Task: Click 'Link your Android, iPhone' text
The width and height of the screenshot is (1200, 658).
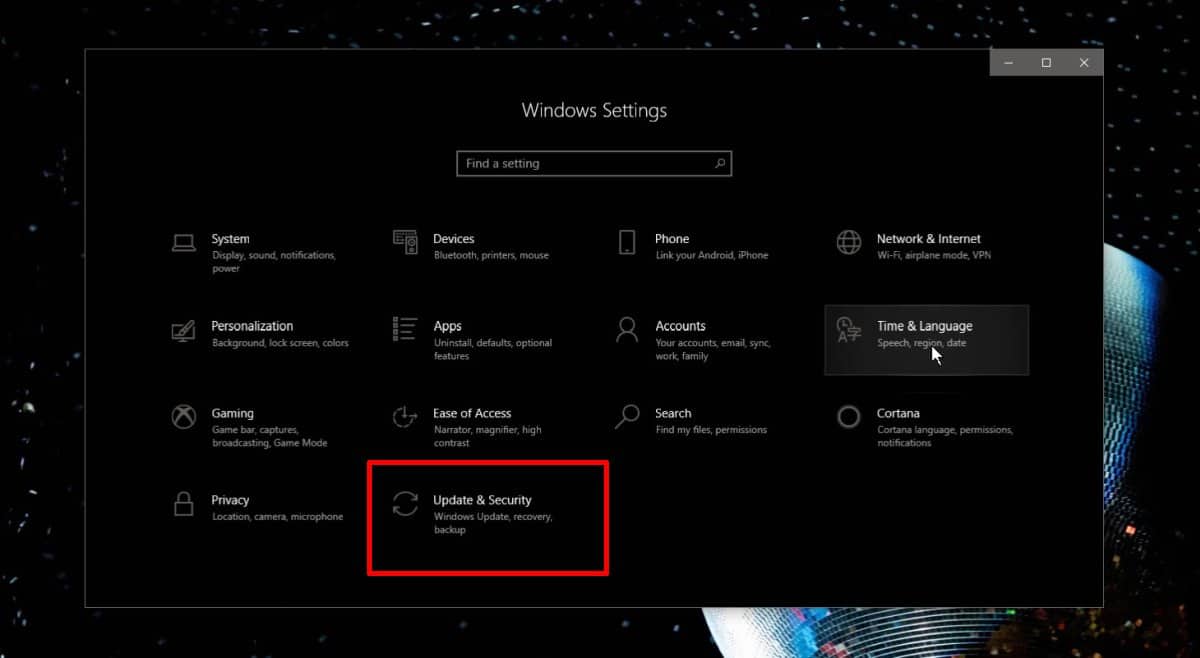Action: click(712, 255)
